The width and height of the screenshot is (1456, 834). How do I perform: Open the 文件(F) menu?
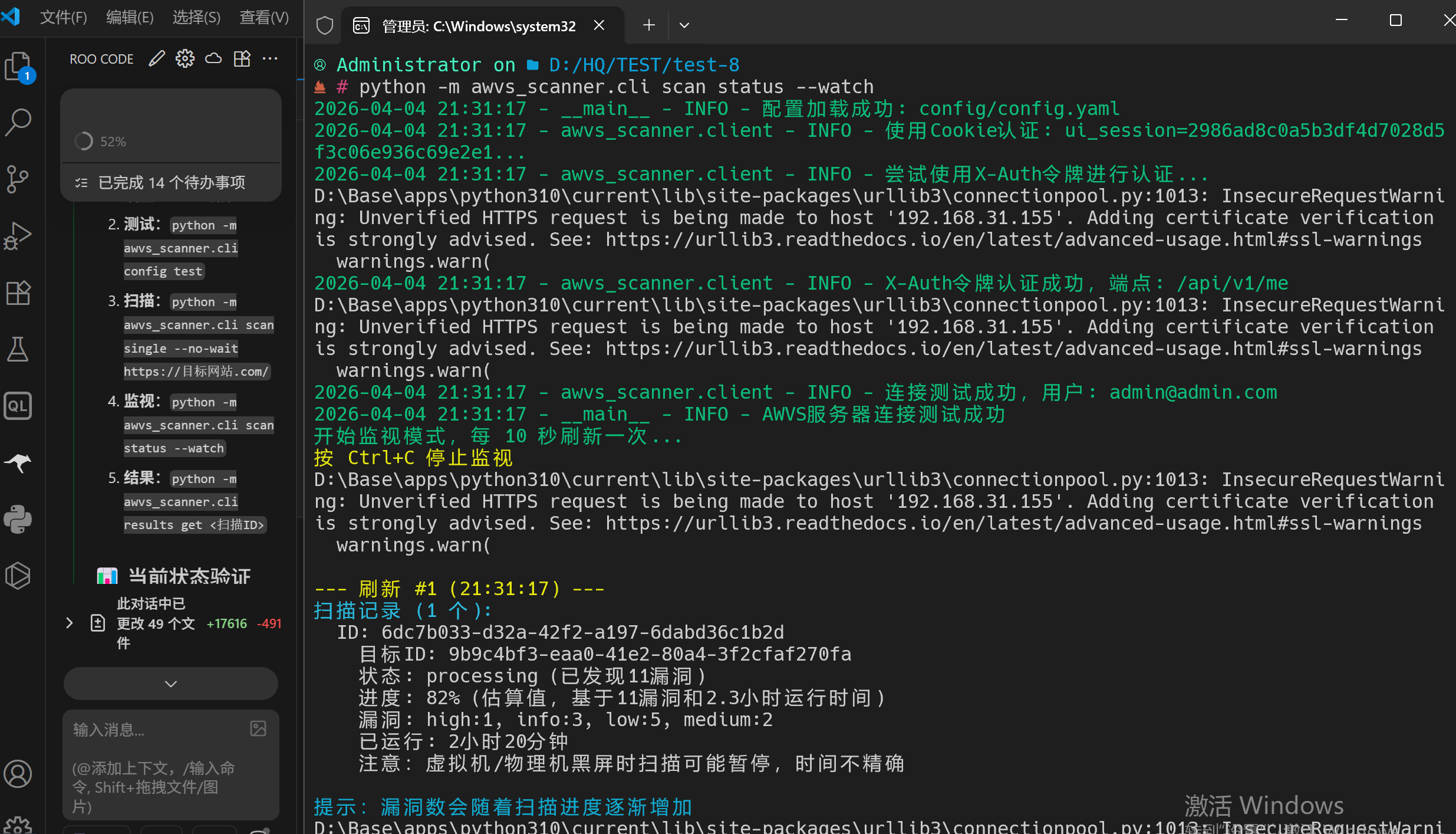(63, 17)
